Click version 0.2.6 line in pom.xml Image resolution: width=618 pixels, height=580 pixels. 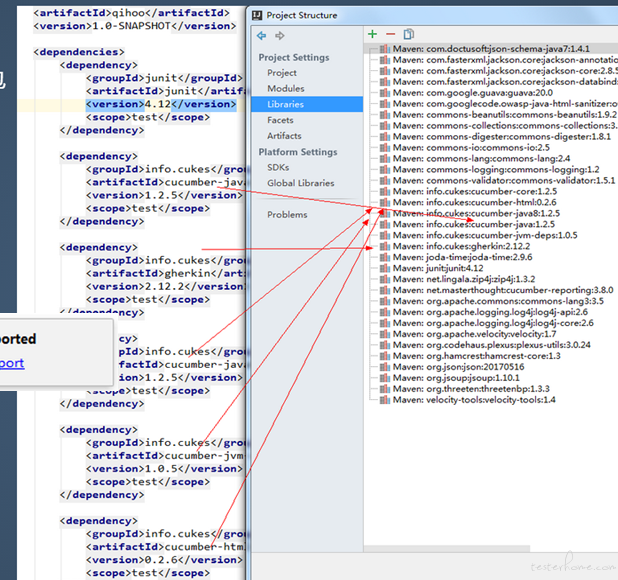tap(164, 560)
